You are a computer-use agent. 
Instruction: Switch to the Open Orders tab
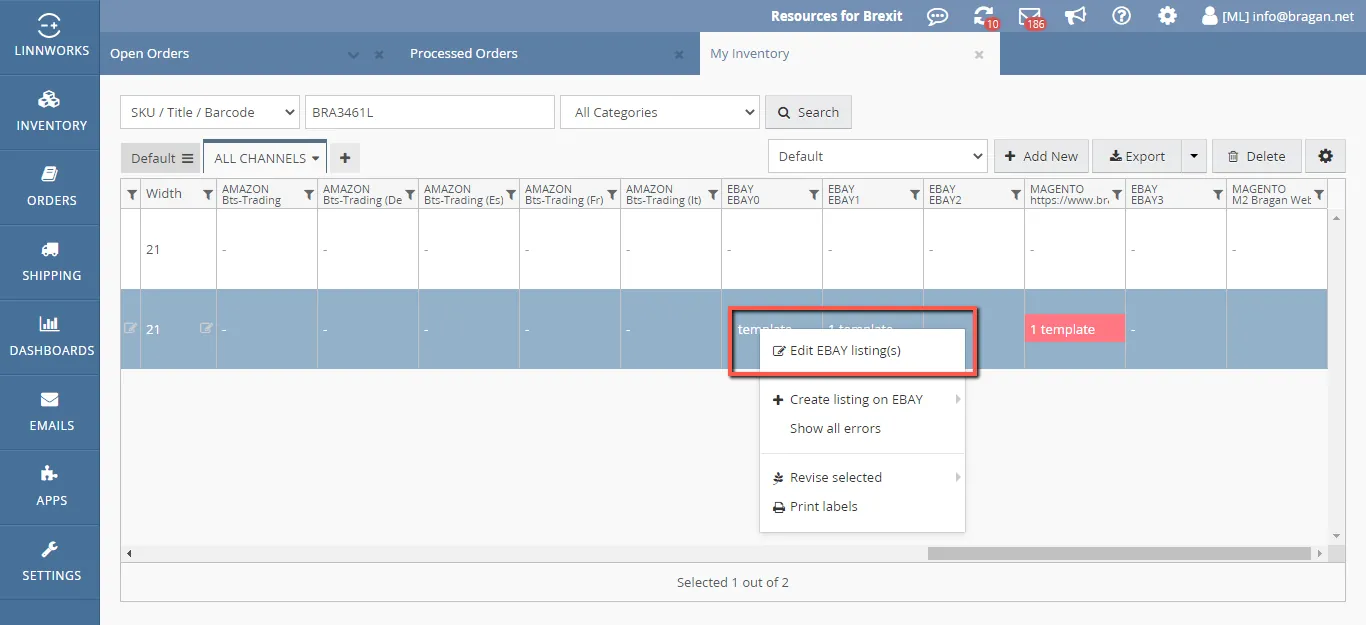pos(150,53)
